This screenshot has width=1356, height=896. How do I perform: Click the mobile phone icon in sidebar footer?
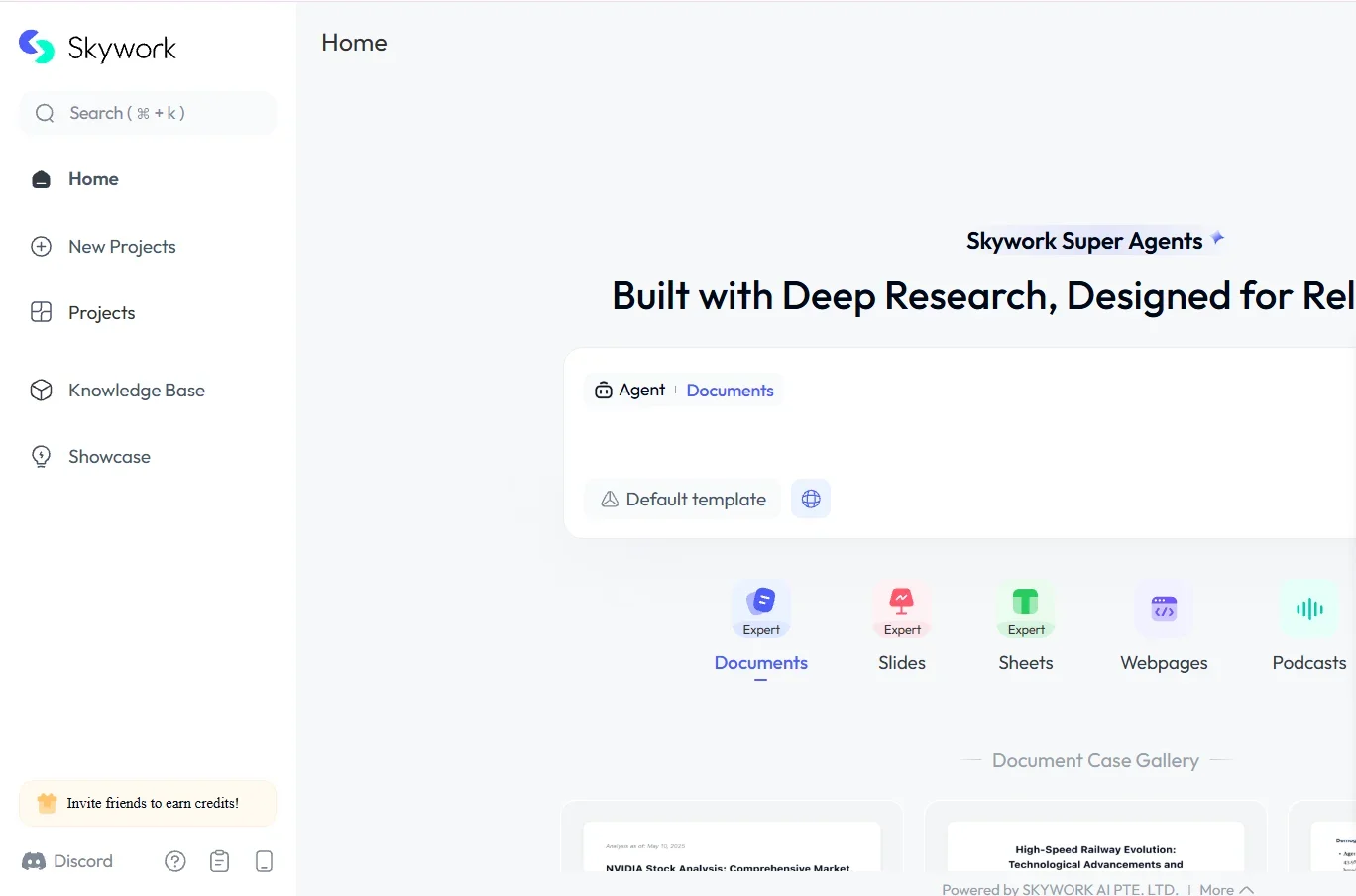point(264,861)
